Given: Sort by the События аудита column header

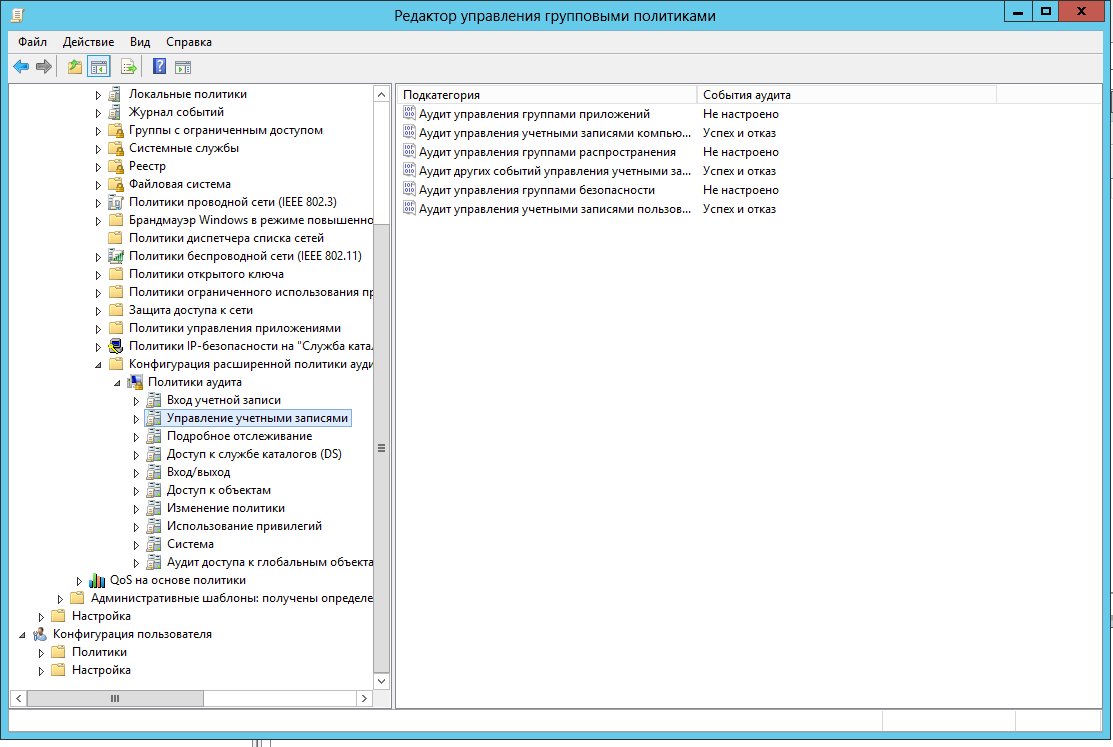Looking at the screenshot, I should click(847, 95).
